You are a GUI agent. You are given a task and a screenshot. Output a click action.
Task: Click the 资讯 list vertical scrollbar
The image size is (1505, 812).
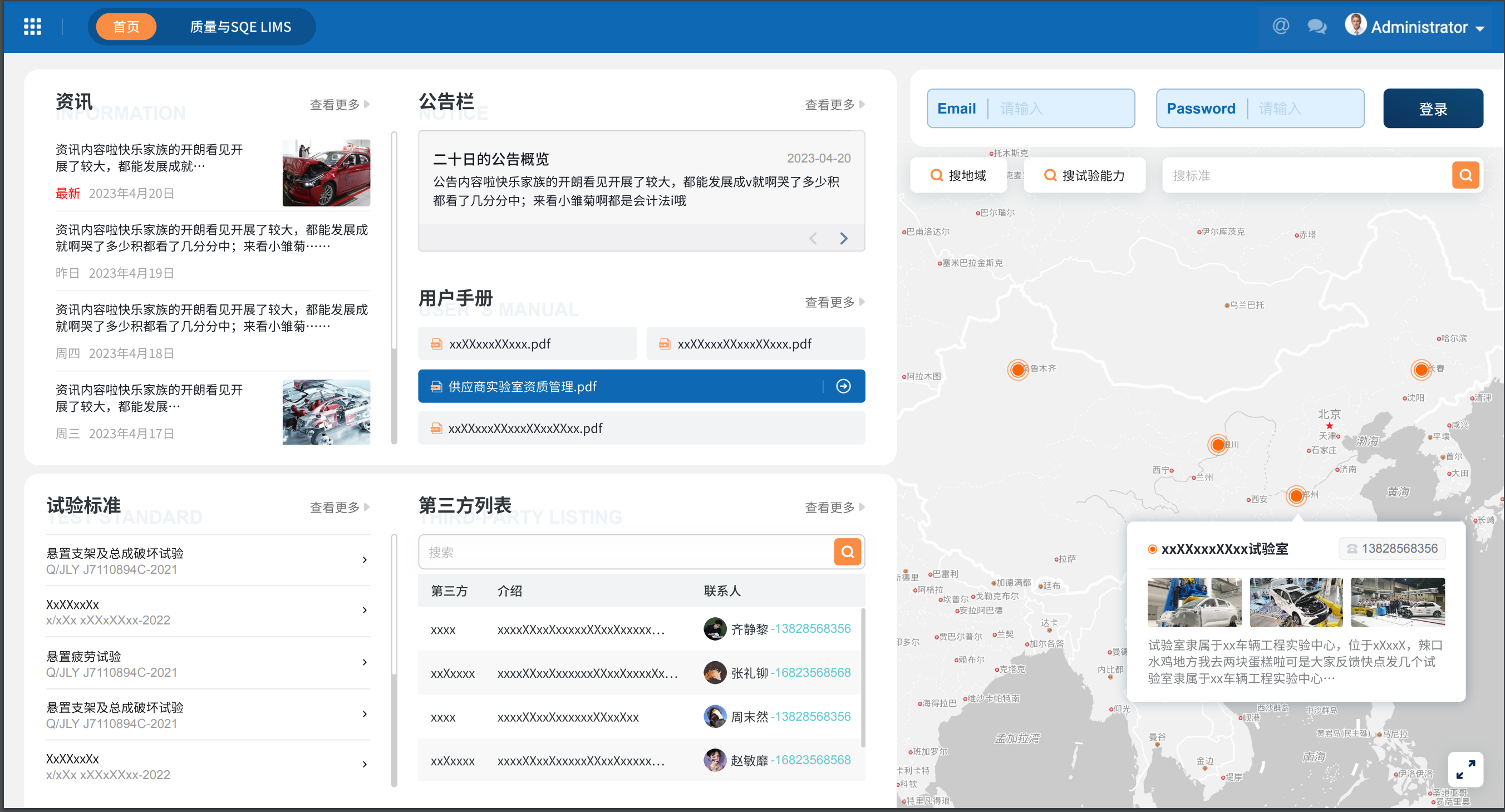[395, 288]
